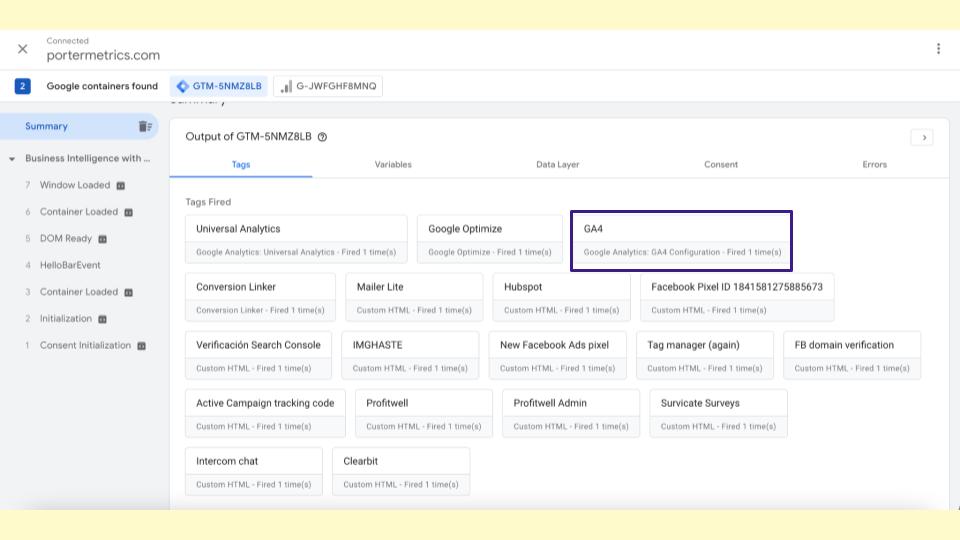Screen dimensions: 960x540
Task: Click the icon beside event 3 Container Loaded
Action: pos(129,293)
